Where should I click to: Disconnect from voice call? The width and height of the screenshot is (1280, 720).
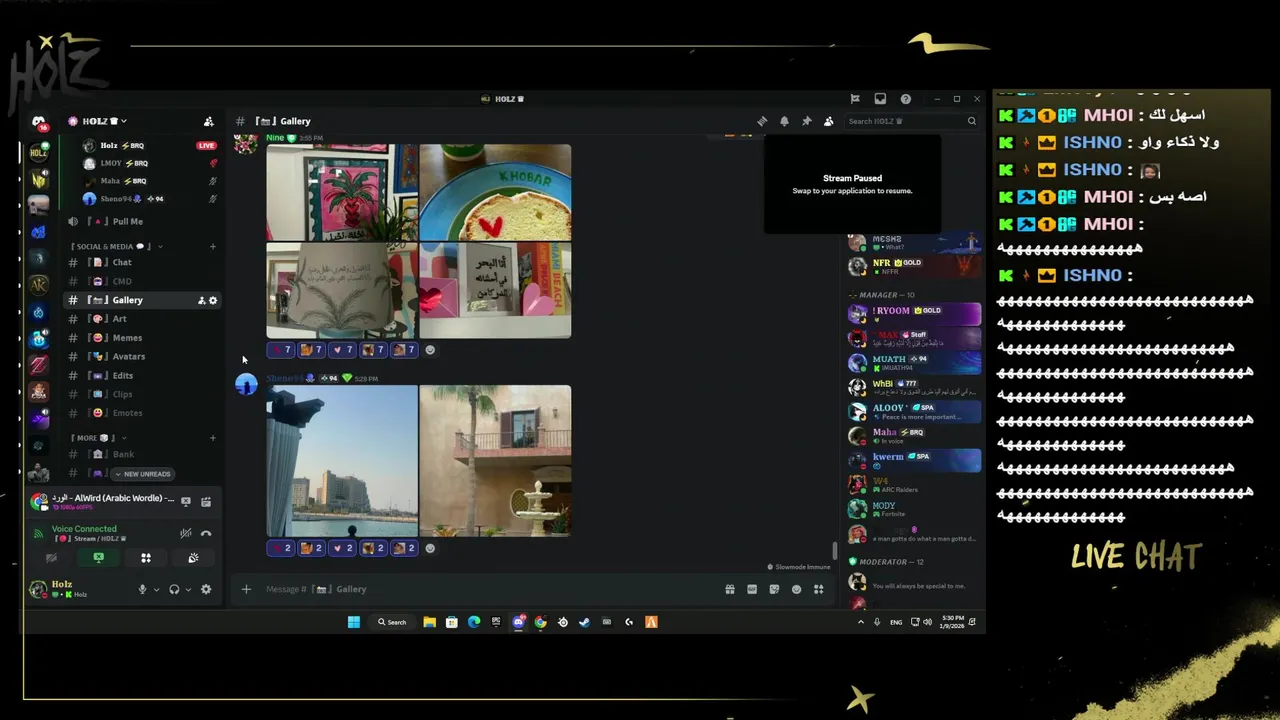pos(206,533)
